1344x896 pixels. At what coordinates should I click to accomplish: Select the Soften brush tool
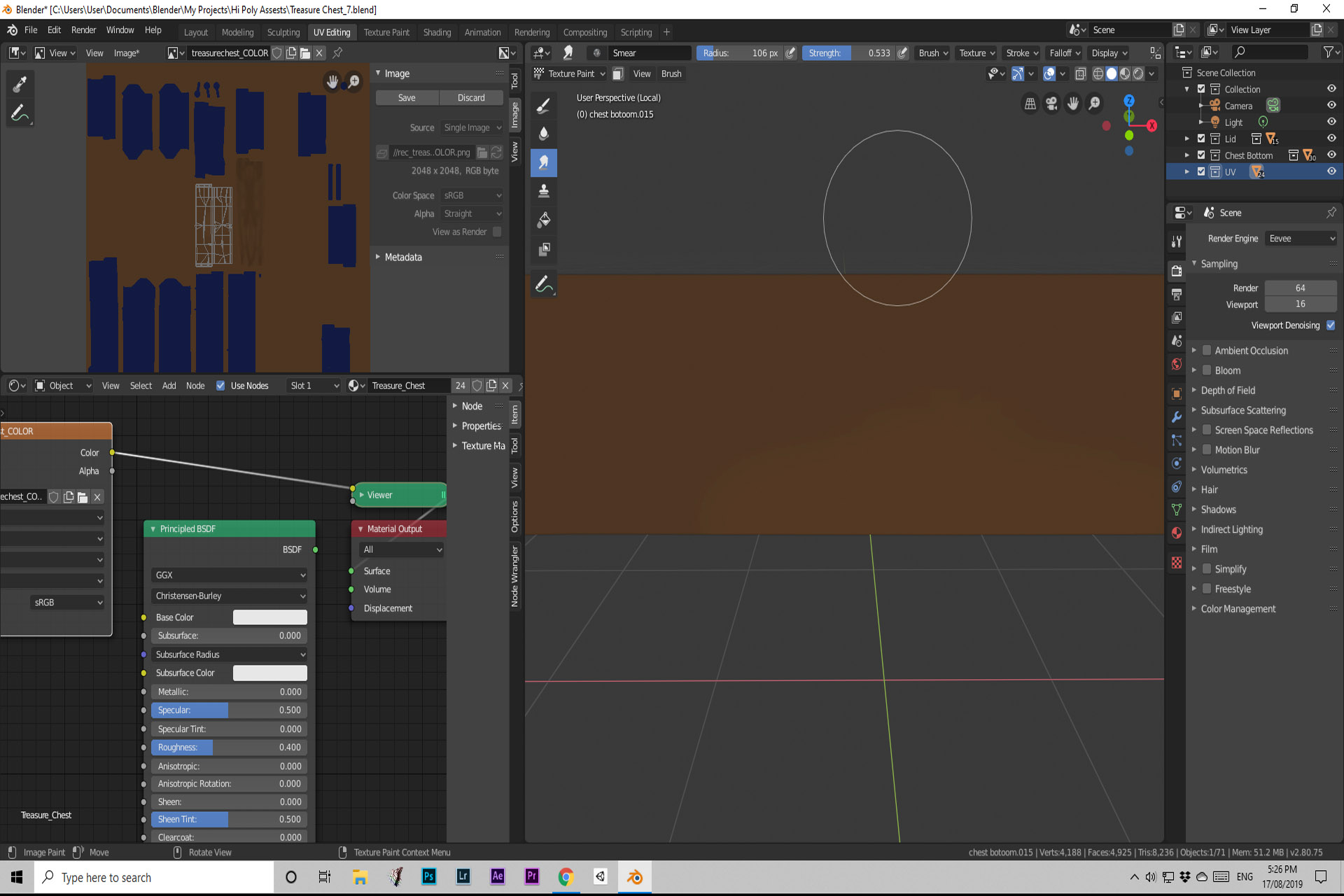[x=543, y=134]
